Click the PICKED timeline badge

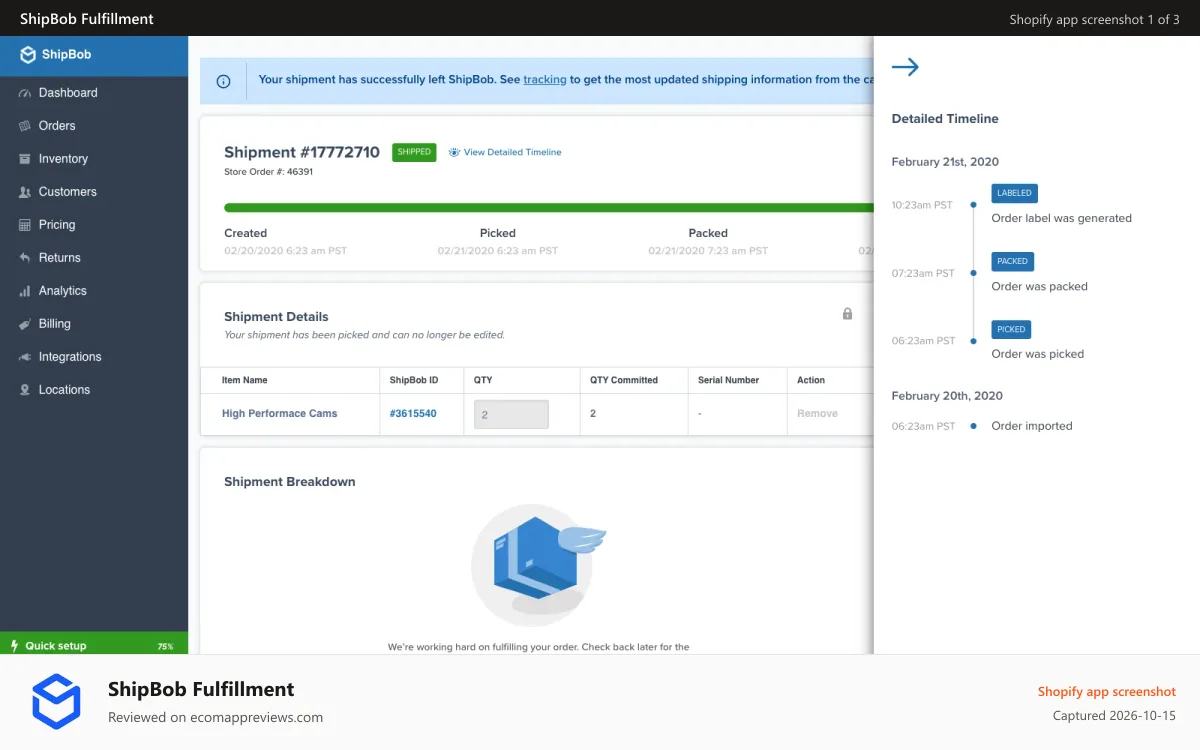pos(1011,329)
